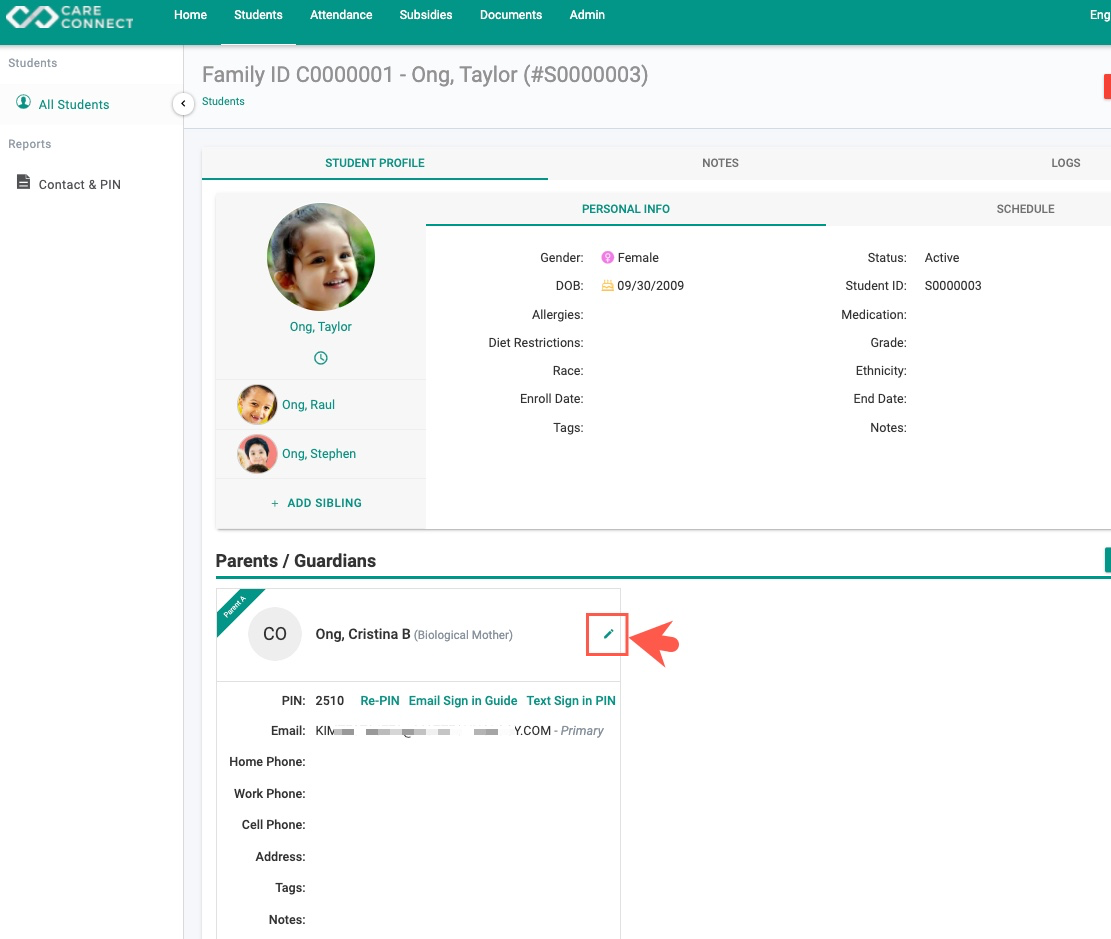Click the CO initials avatar
The image size is (1111, 939).
275,634
